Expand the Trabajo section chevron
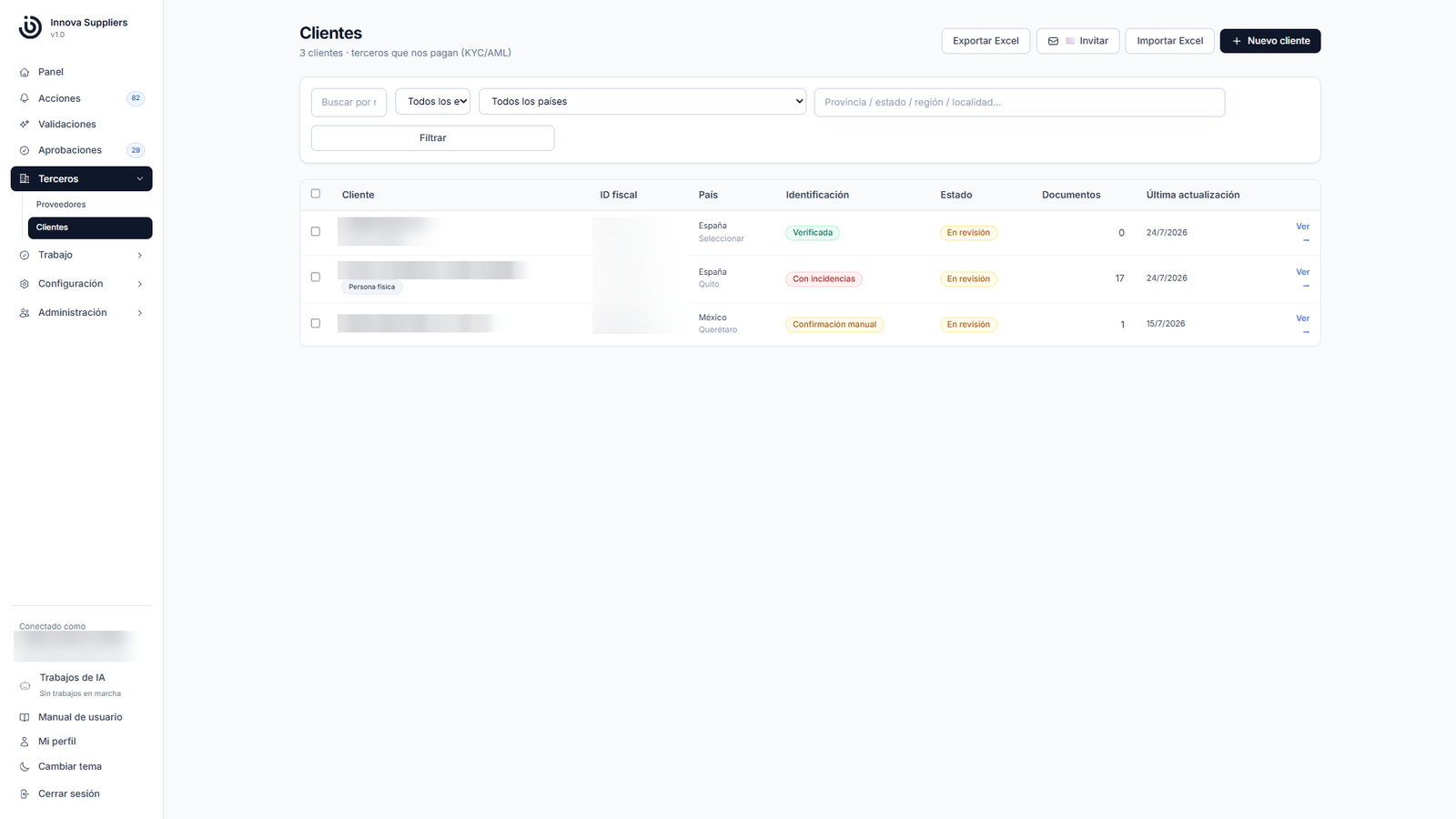The image size is (1456, 819). click(x=140, y=256)
